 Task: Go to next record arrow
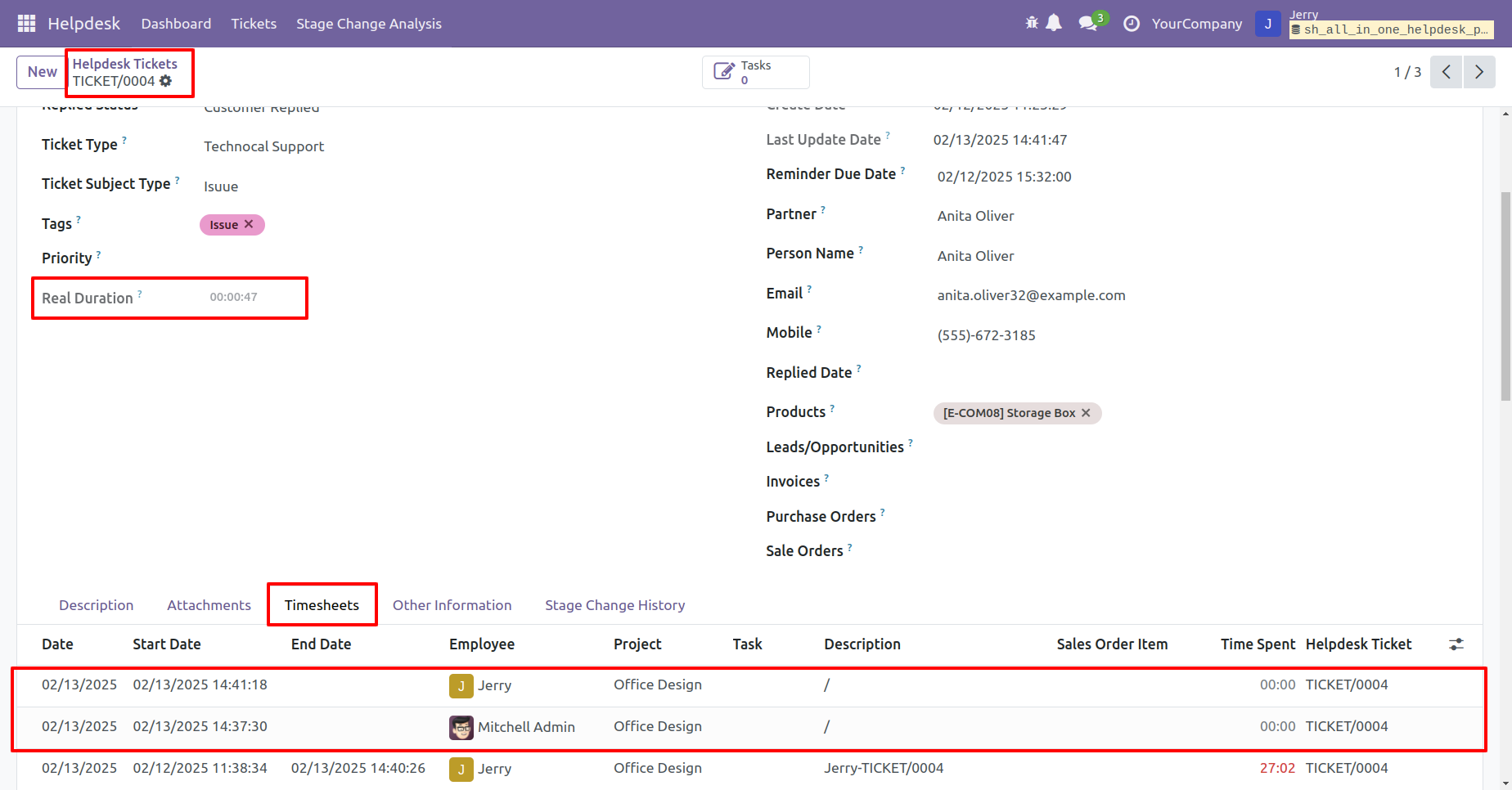(1479, 72)
